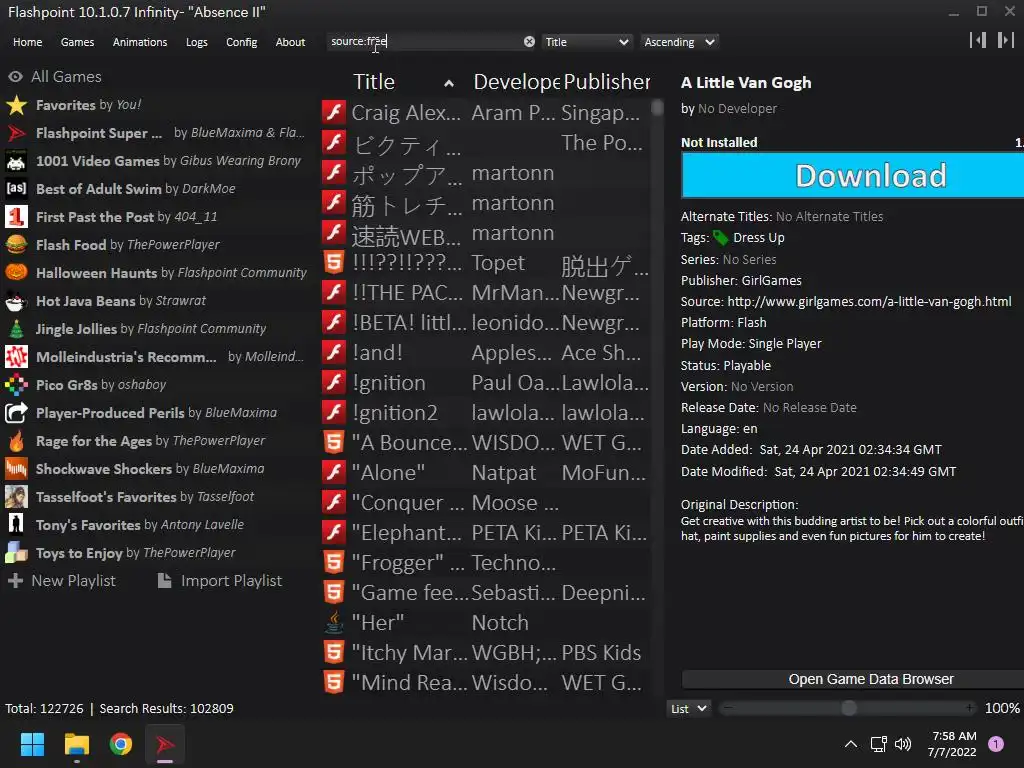Click the Flash icon beside !gnition2

(334, 413)
